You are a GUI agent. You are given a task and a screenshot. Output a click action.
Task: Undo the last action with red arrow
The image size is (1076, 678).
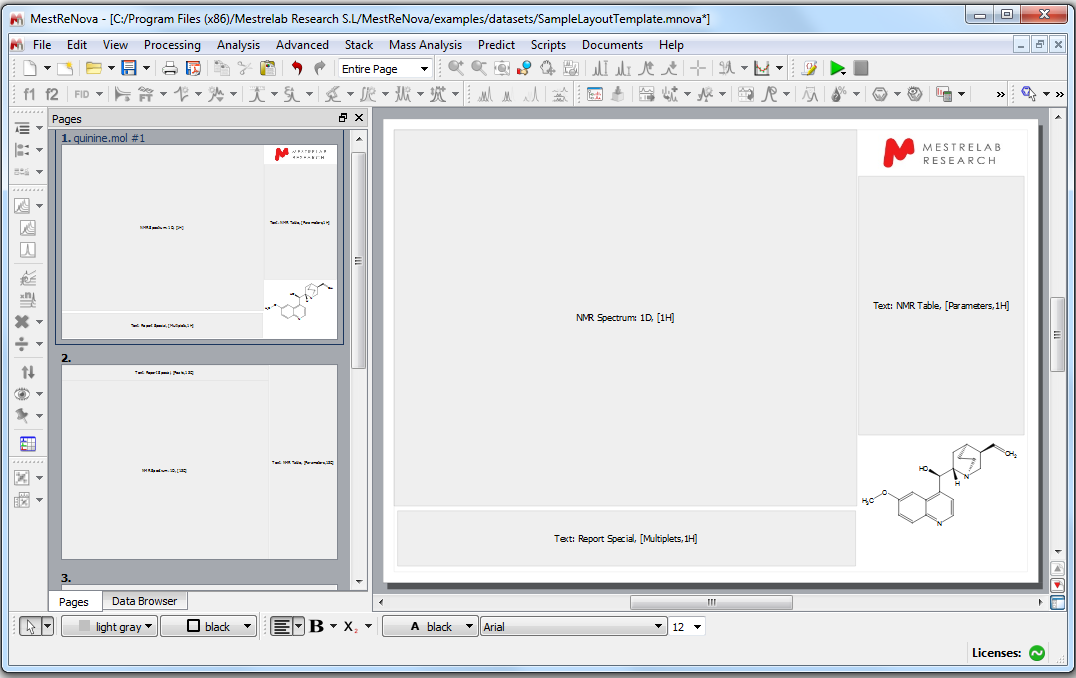297,68
